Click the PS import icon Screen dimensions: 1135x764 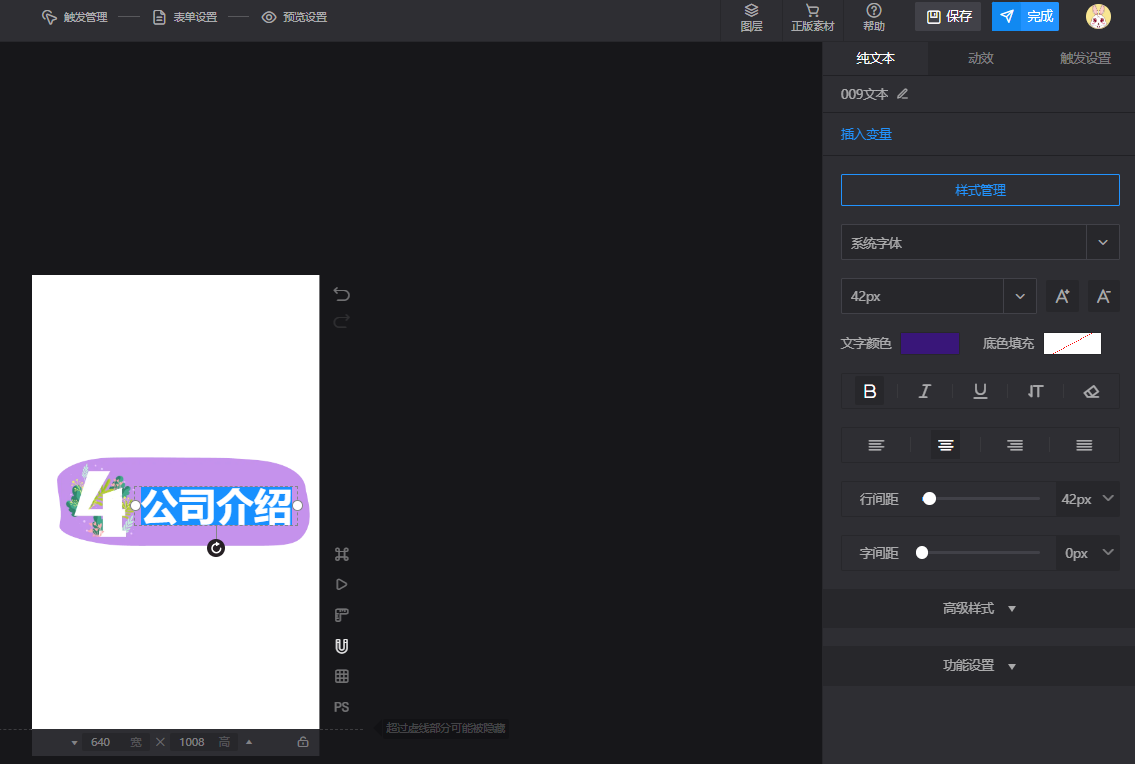pyautogui.click(x=342, y=707)
